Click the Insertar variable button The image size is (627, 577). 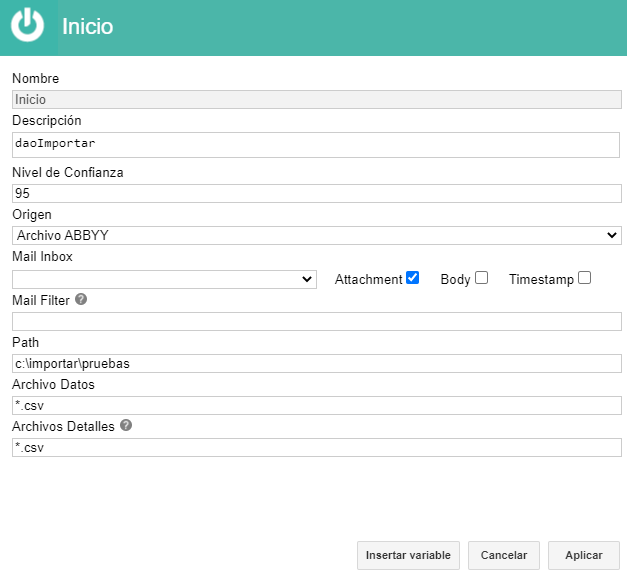tap(408, 555)
